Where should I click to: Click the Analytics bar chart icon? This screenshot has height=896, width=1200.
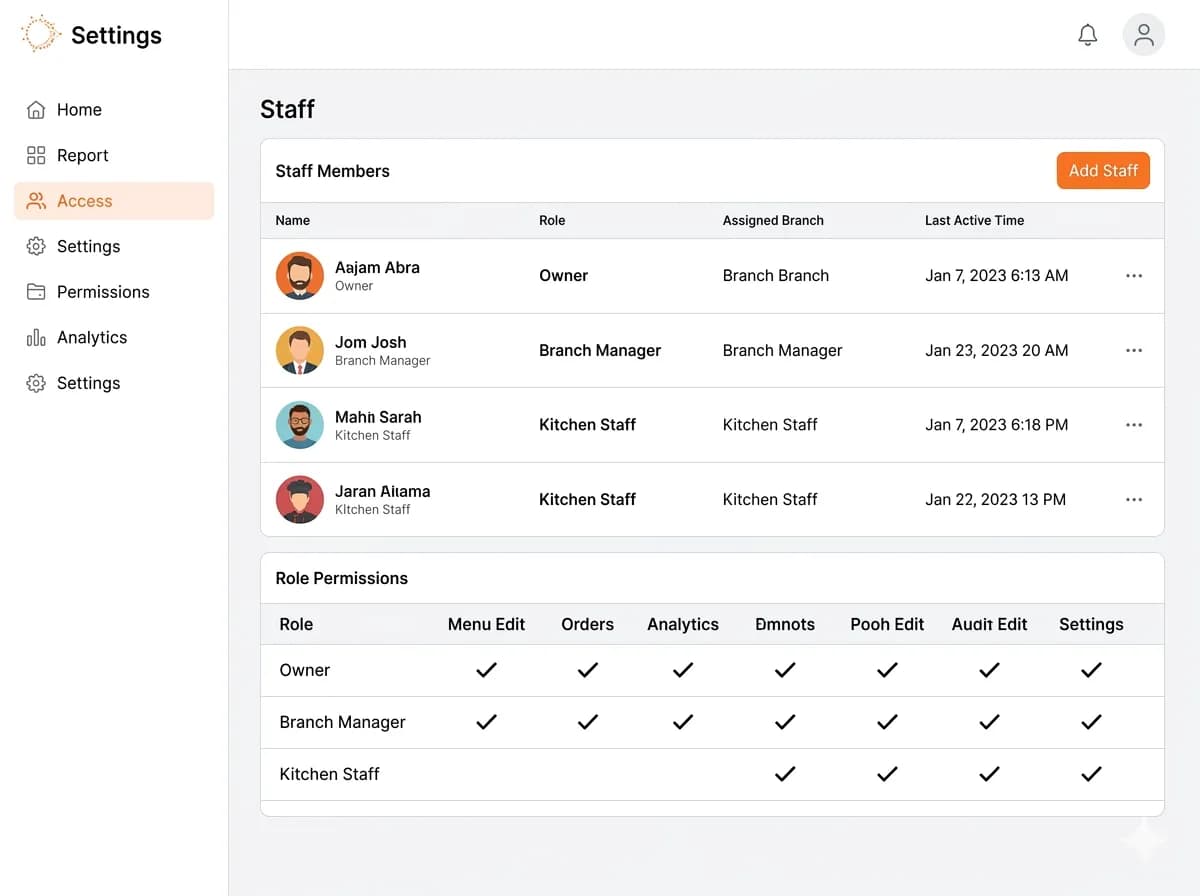point(36,337)
